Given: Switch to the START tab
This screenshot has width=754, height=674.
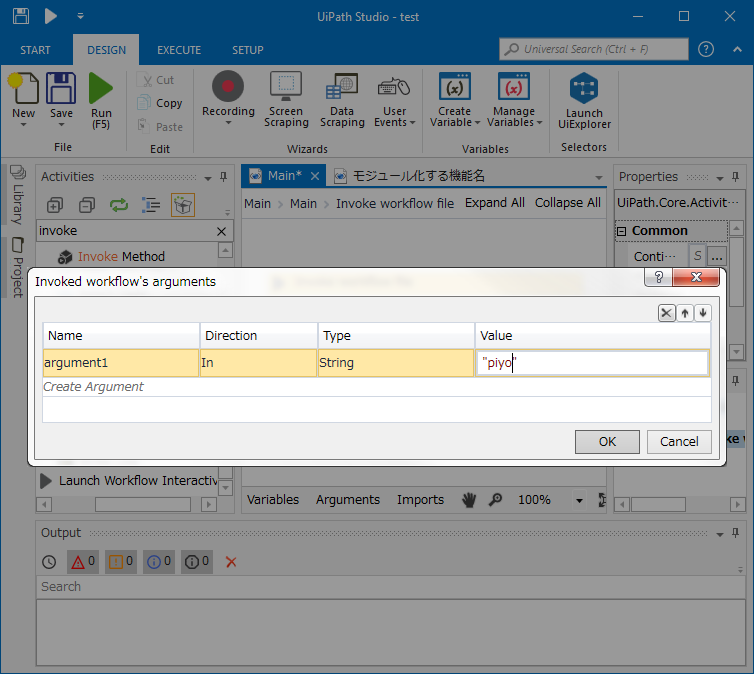Looking at the screenshot, I should pyautogui.click(x=35, y=50).
